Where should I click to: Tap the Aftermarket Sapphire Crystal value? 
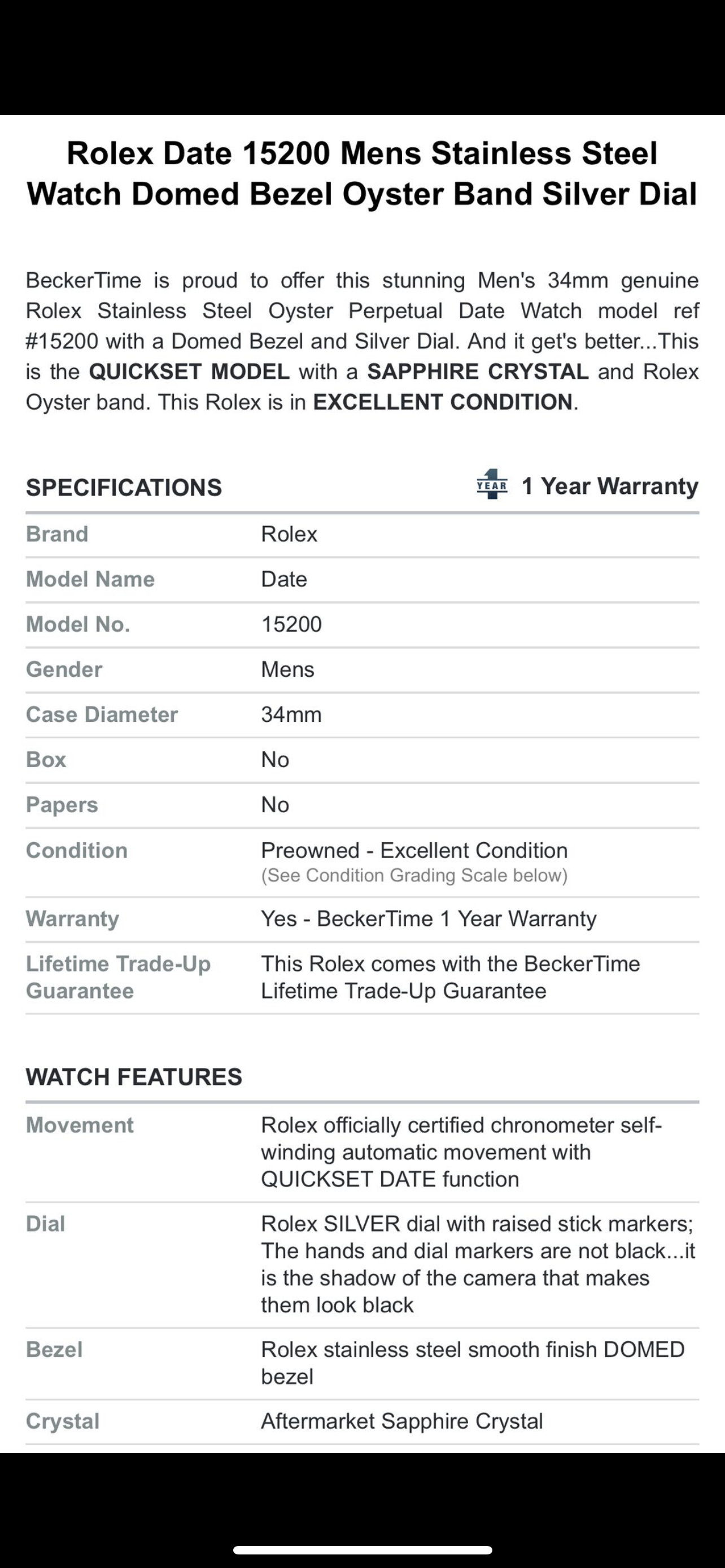[x=402, y=1421]
